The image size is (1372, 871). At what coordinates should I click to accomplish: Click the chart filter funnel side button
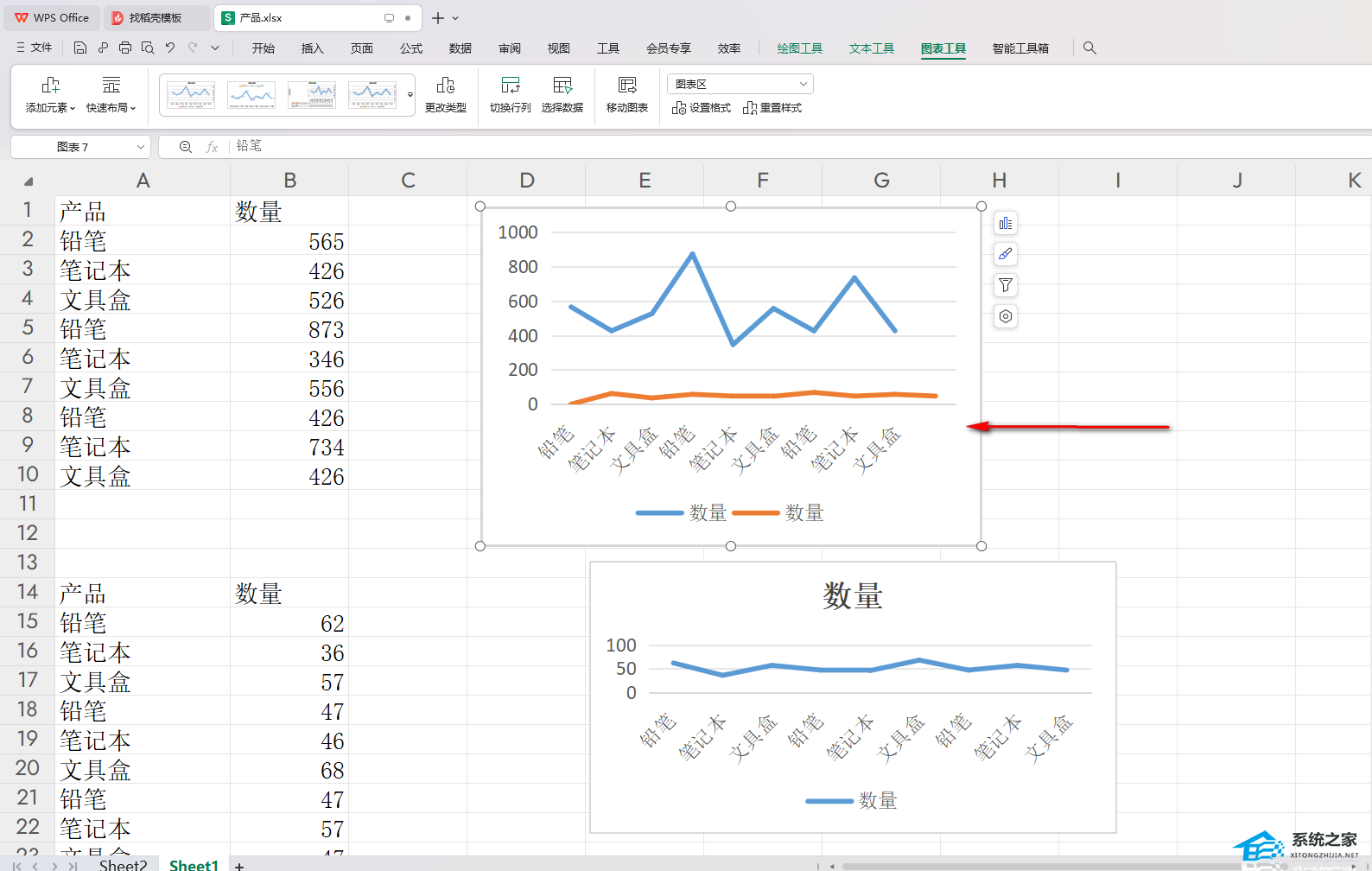tap(1006, 285)
